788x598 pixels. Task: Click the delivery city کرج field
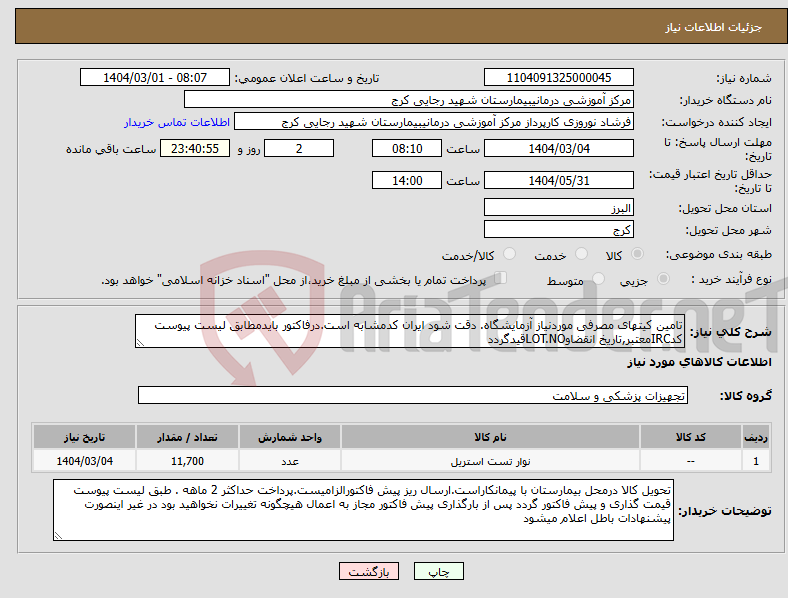pos(558,230)
